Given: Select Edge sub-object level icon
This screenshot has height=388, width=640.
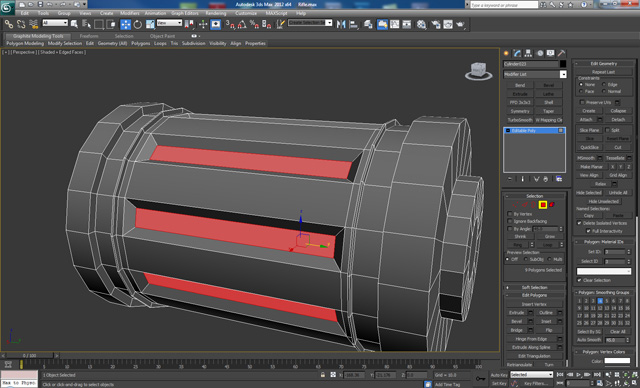Looking at the screenshot, I should [x=524, y=205].
